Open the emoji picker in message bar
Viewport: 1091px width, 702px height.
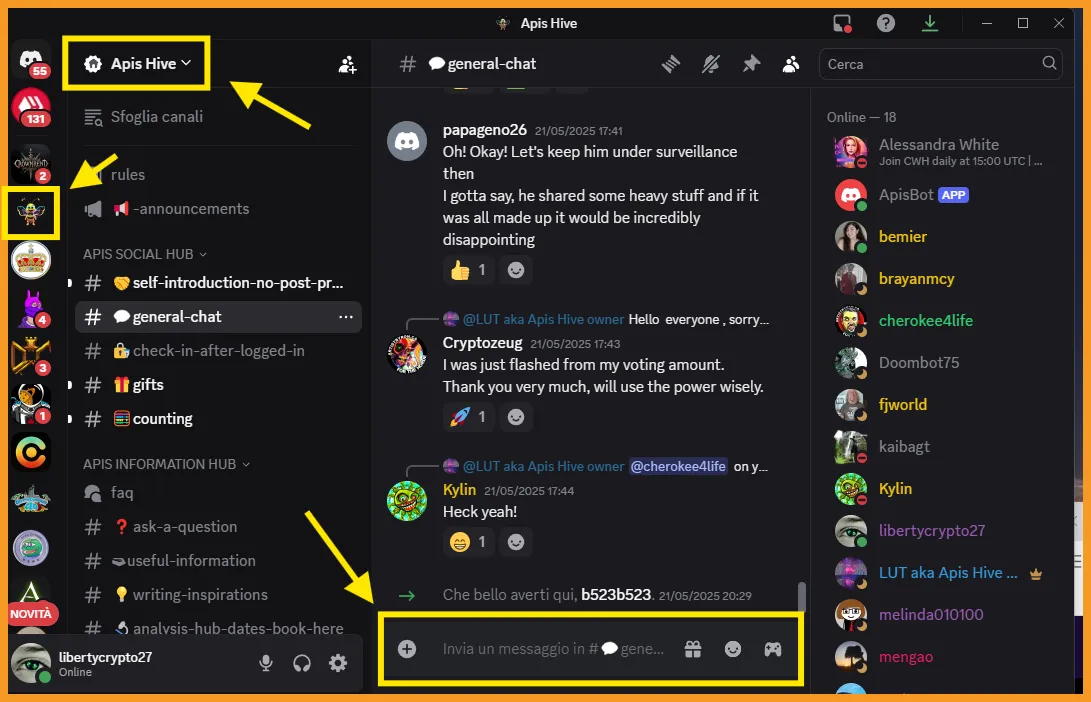tap(733, 649)
